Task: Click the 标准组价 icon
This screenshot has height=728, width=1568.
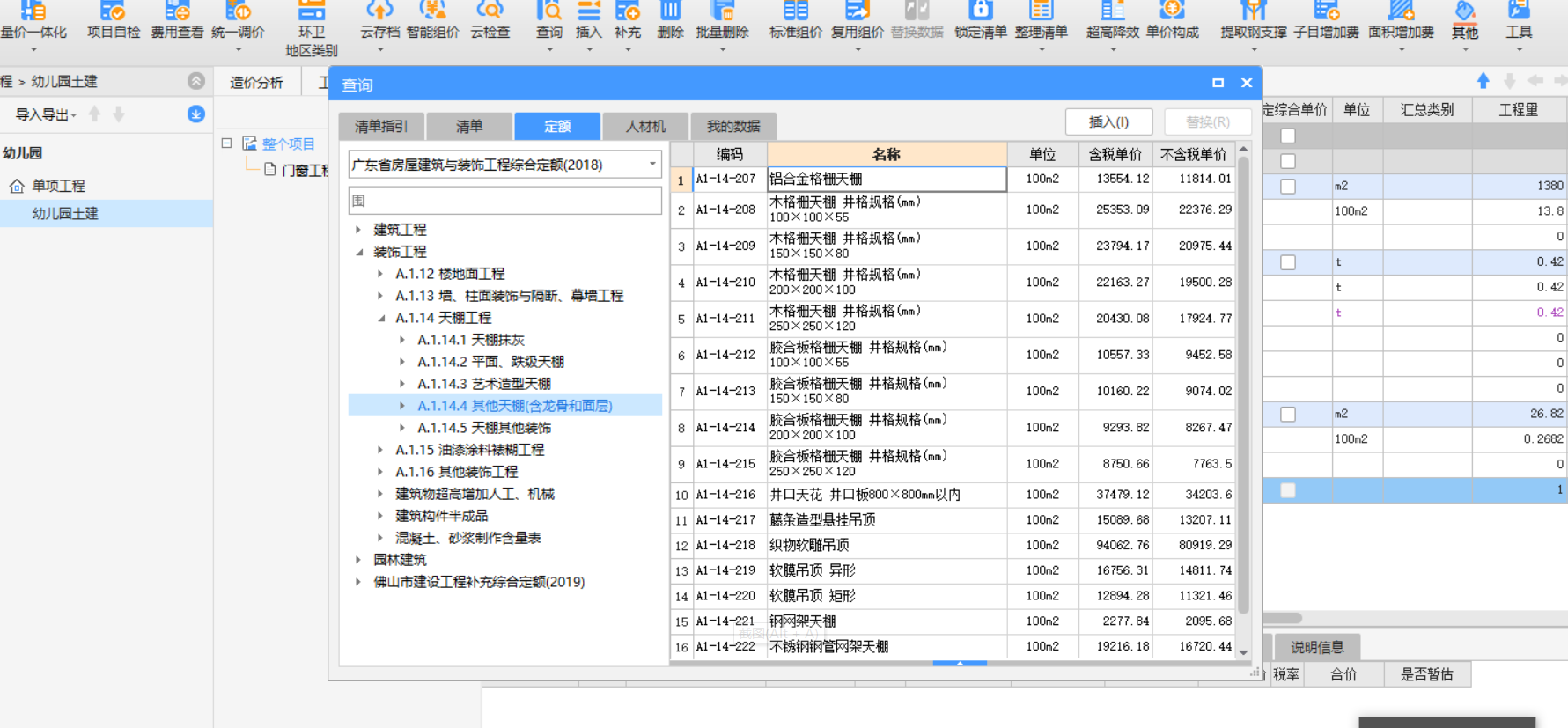Action: coord(795,12)
